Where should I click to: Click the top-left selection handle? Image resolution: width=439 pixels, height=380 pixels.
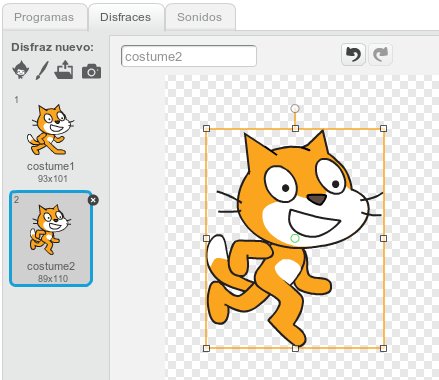[206, 128]
